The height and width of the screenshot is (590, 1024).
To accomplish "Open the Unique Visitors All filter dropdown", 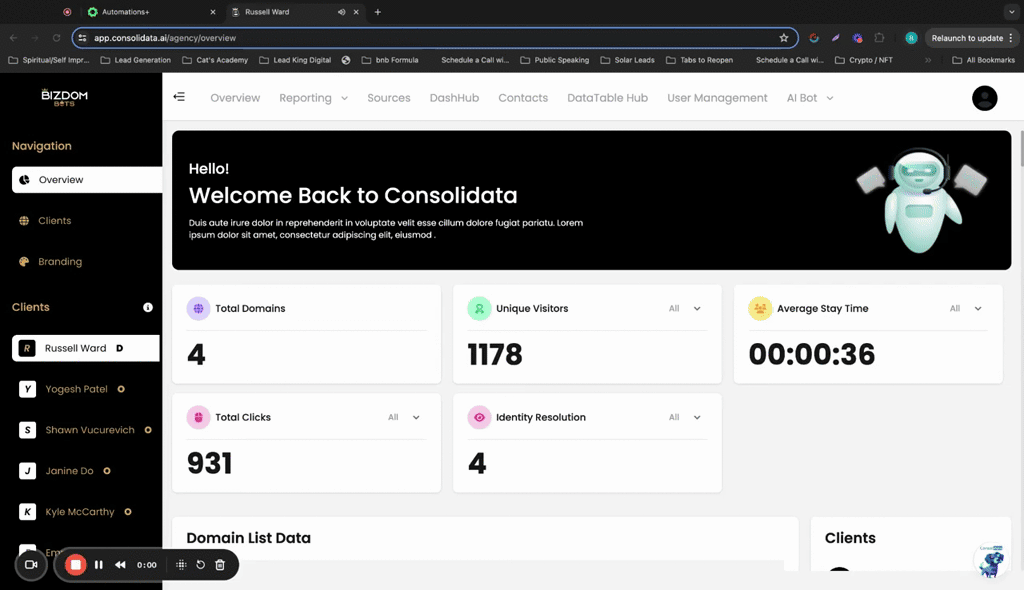I will click(684, 308).
